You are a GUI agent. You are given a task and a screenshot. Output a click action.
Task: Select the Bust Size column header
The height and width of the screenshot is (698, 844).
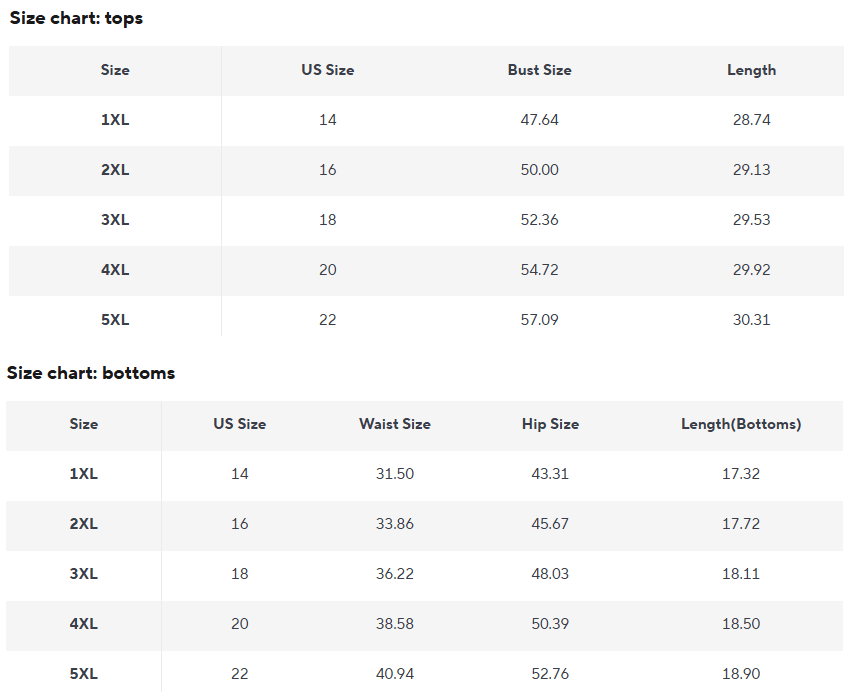(539, 70)
